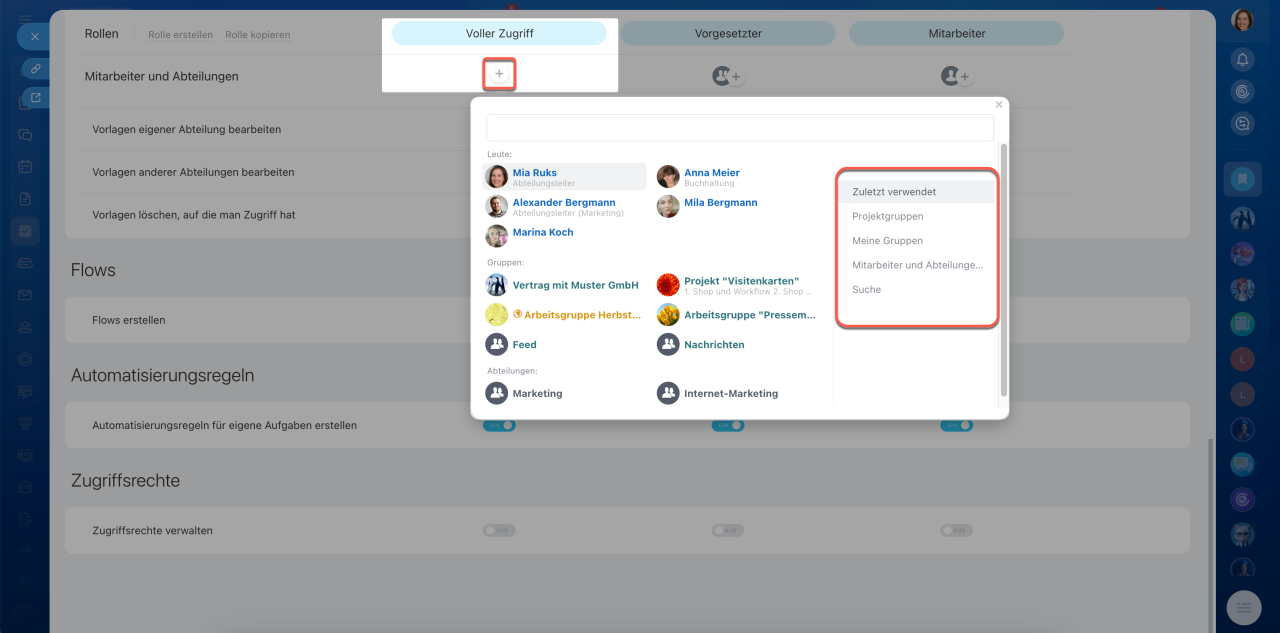Click the Zugriffsrechte verwalten label
Screen dimensions: 1280x633
point(152,531)
